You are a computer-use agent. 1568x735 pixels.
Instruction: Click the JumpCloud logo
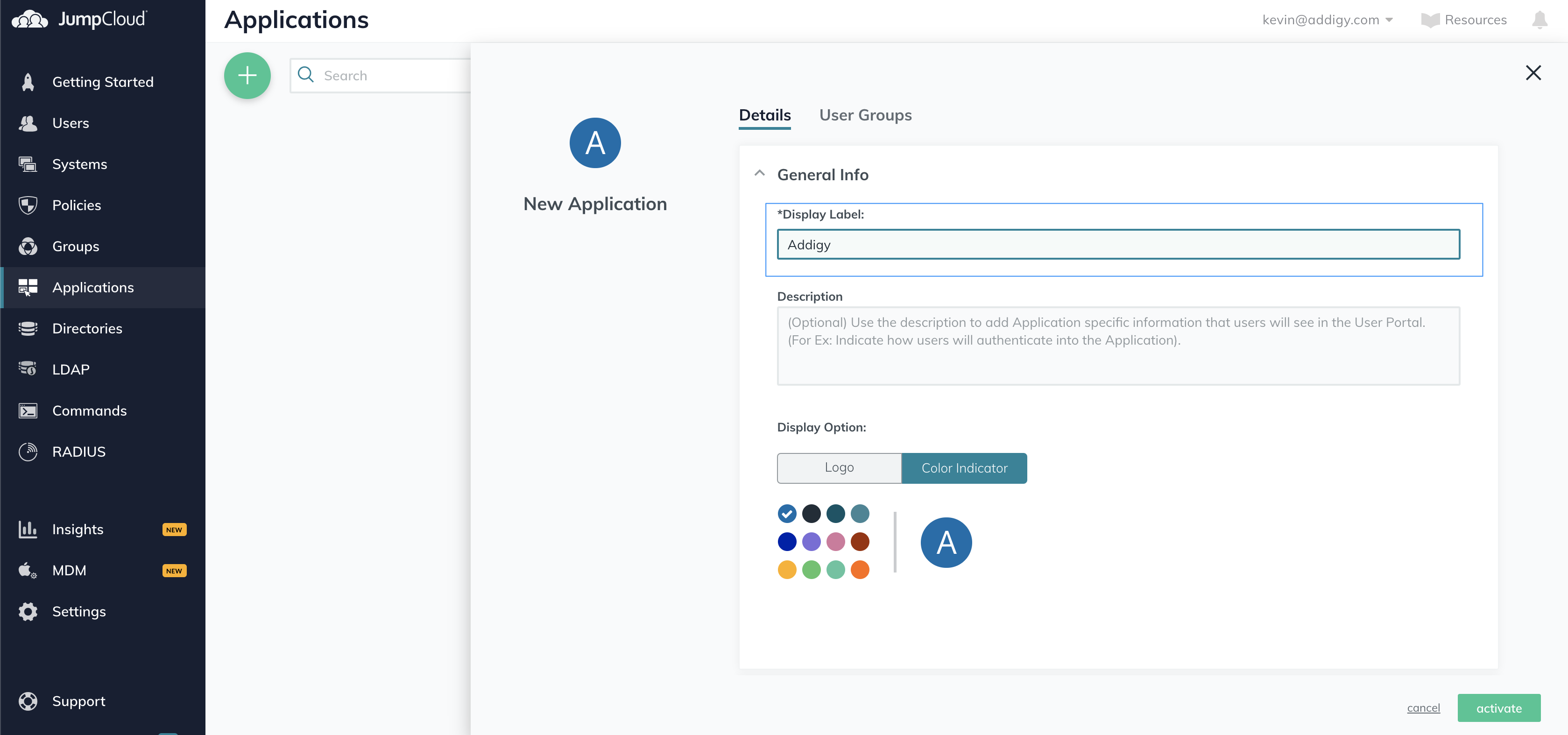(x=79, y=20)
